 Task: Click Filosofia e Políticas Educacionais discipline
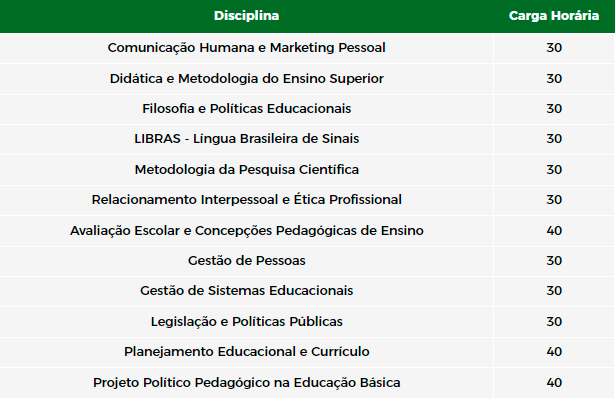246,109
